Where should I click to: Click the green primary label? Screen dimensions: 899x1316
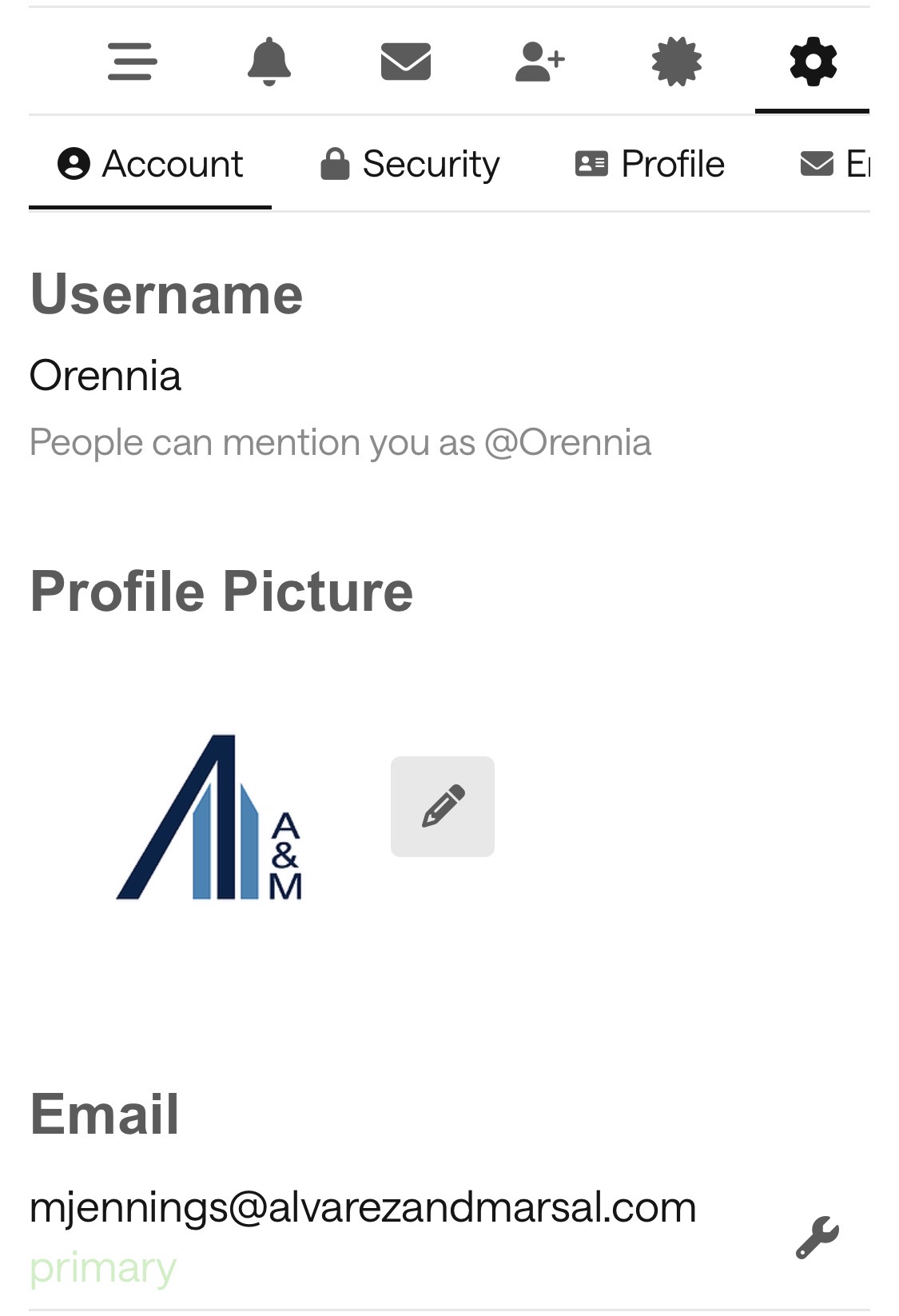click(x=102, y=1268)
